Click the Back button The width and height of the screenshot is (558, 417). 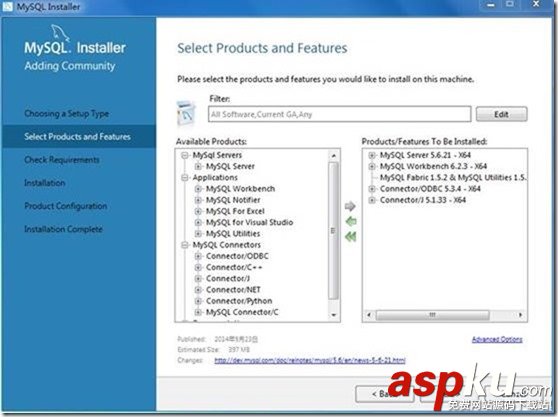[x=384, y=394]
